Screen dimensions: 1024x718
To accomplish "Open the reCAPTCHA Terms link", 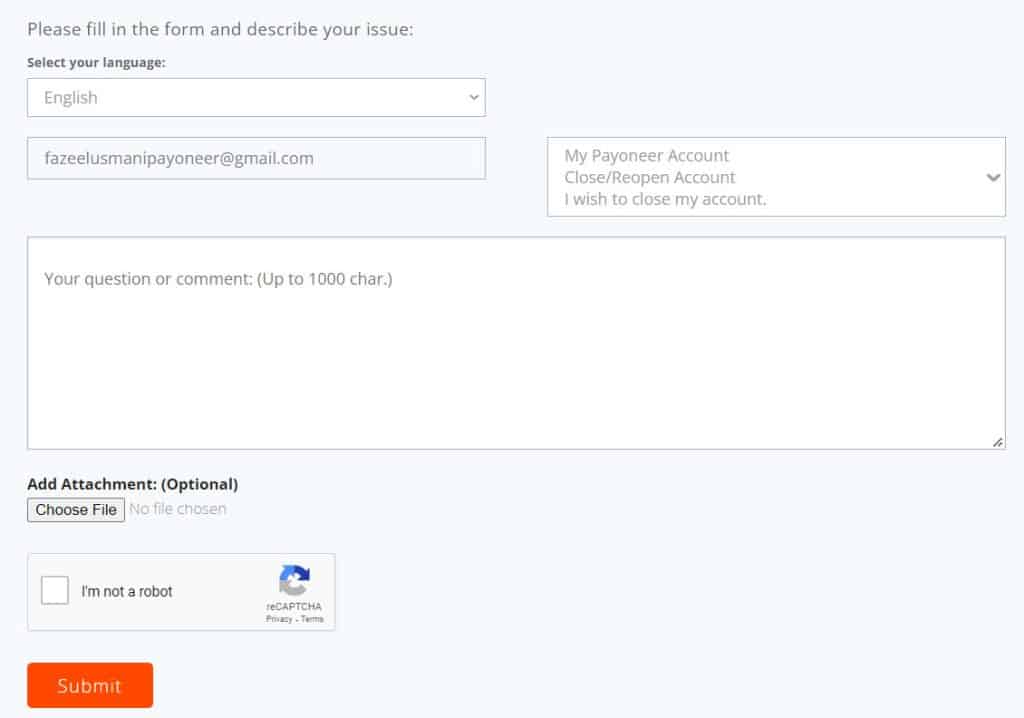I will pyautogui.click(x=312, y=619).
